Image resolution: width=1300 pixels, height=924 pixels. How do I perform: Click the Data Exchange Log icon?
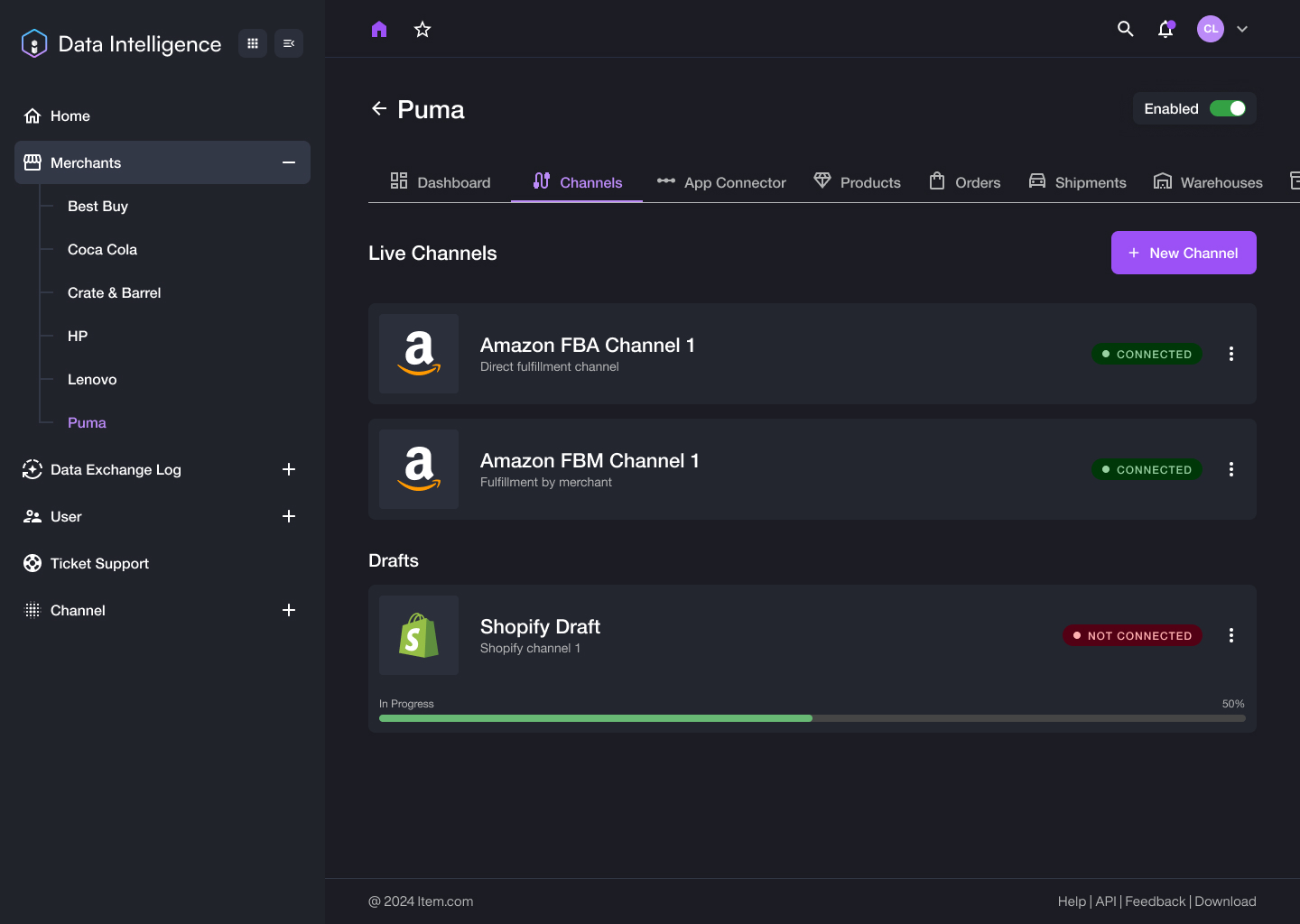click(x=32, y=469)
